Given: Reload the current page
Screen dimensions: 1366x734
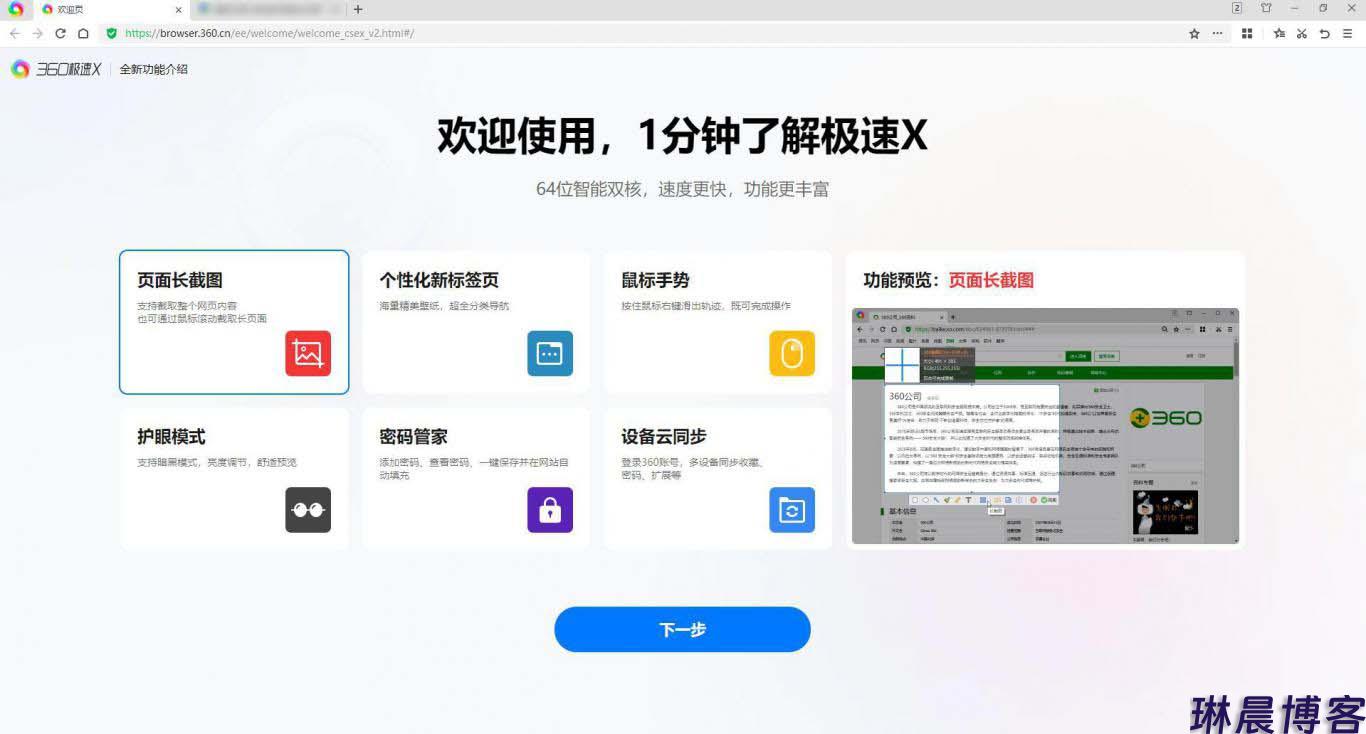Looking at the screenshot, I should pyautogui.click(x=60, y=33).
